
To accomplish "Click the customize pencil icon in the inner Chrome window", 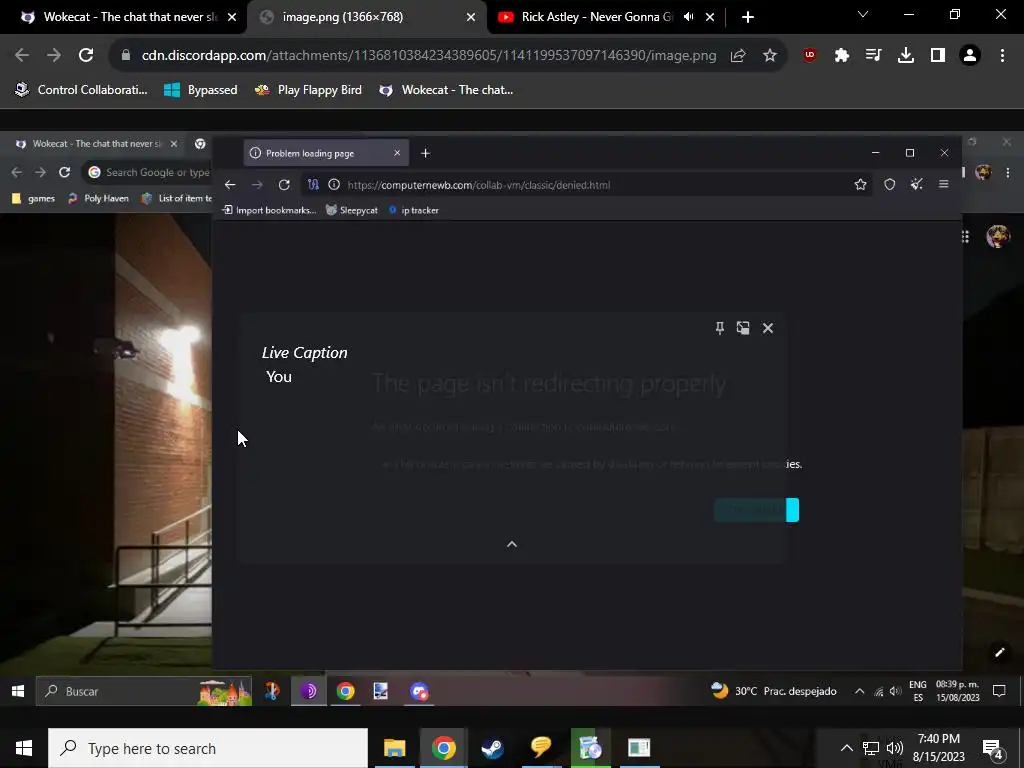I will [1000, 652].
